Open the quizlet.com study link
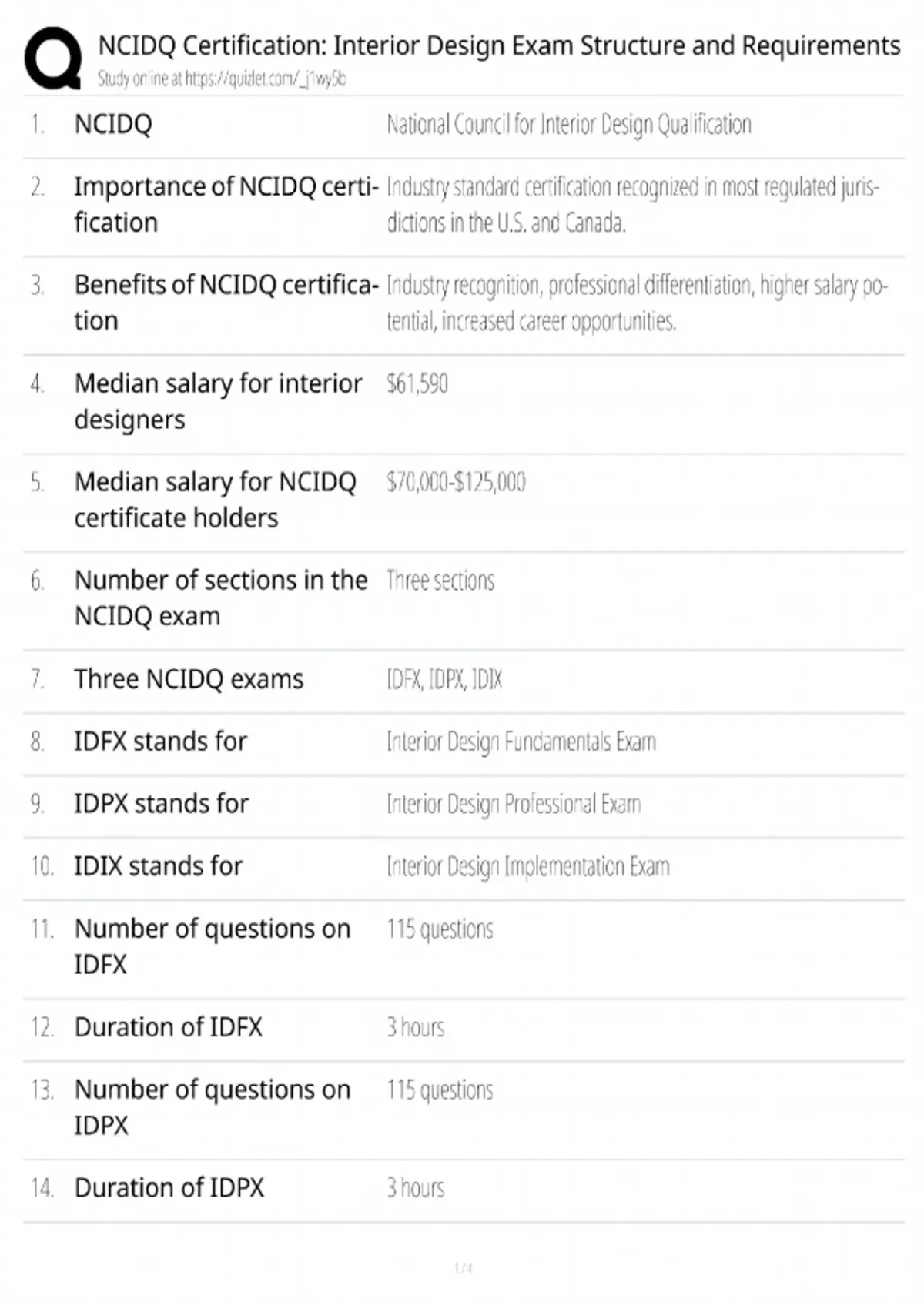 (221, 79)
